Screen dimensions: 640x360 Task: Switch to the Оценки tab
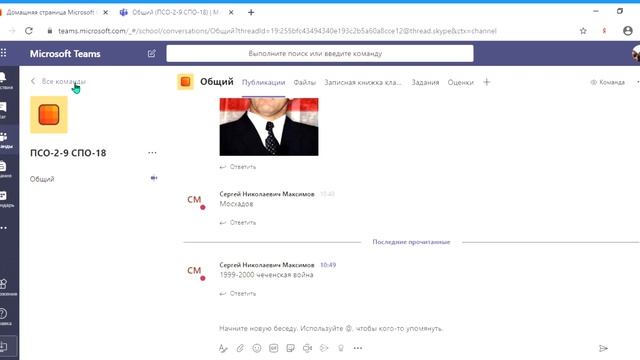(460, 82)
